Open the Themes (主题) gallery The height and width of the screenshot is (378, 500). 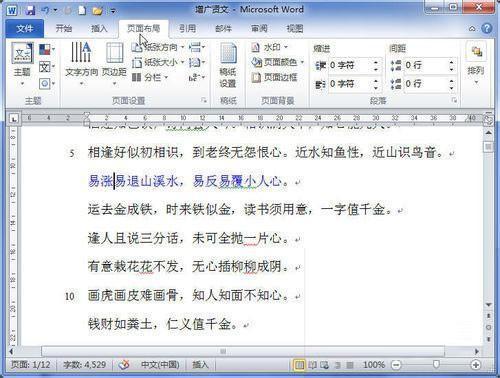[22, 63]
